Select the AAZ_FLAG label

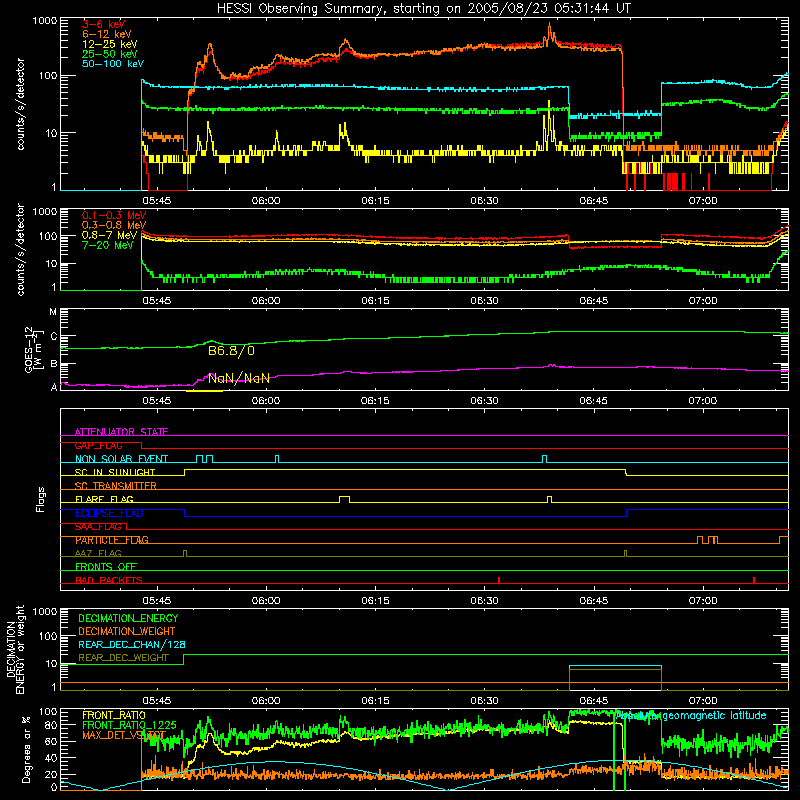click(98, 553)
